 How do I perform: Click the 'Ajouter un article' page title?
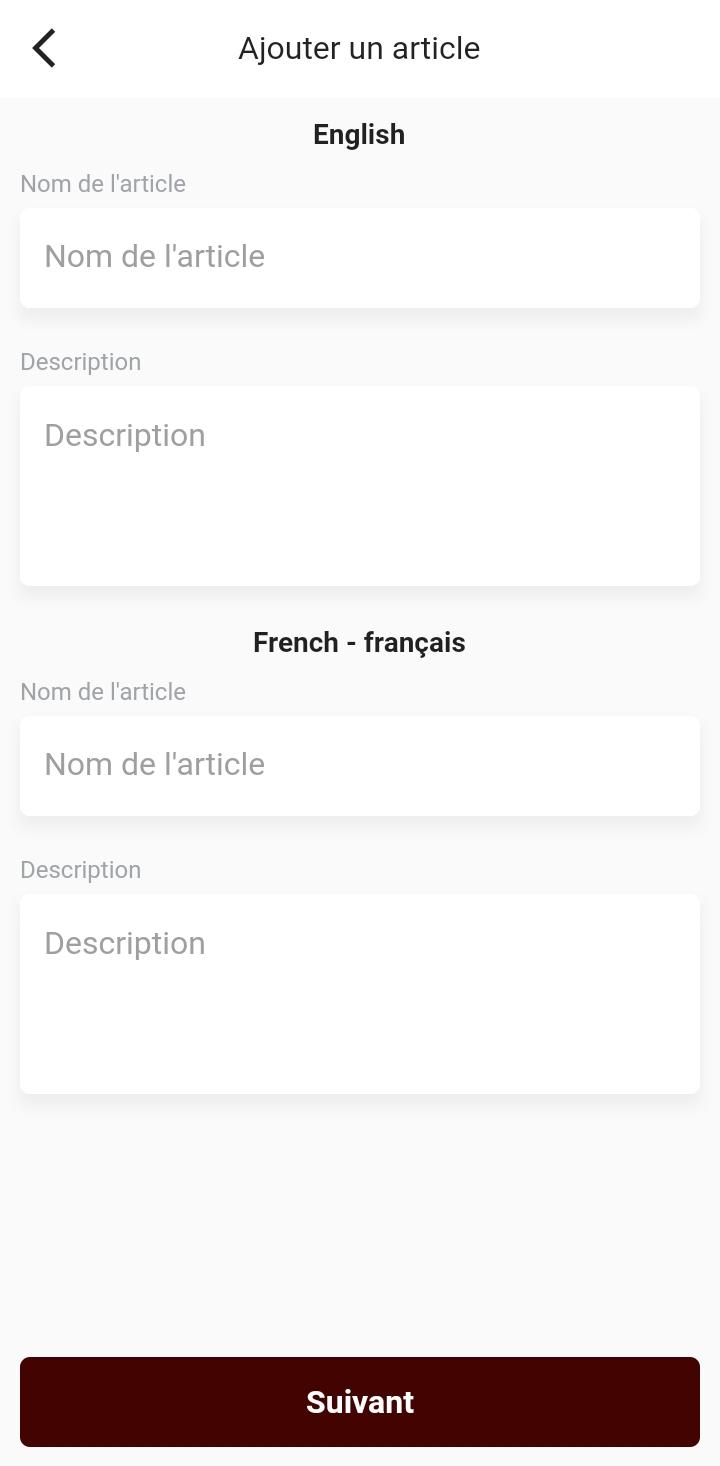[x=359, y=48]
